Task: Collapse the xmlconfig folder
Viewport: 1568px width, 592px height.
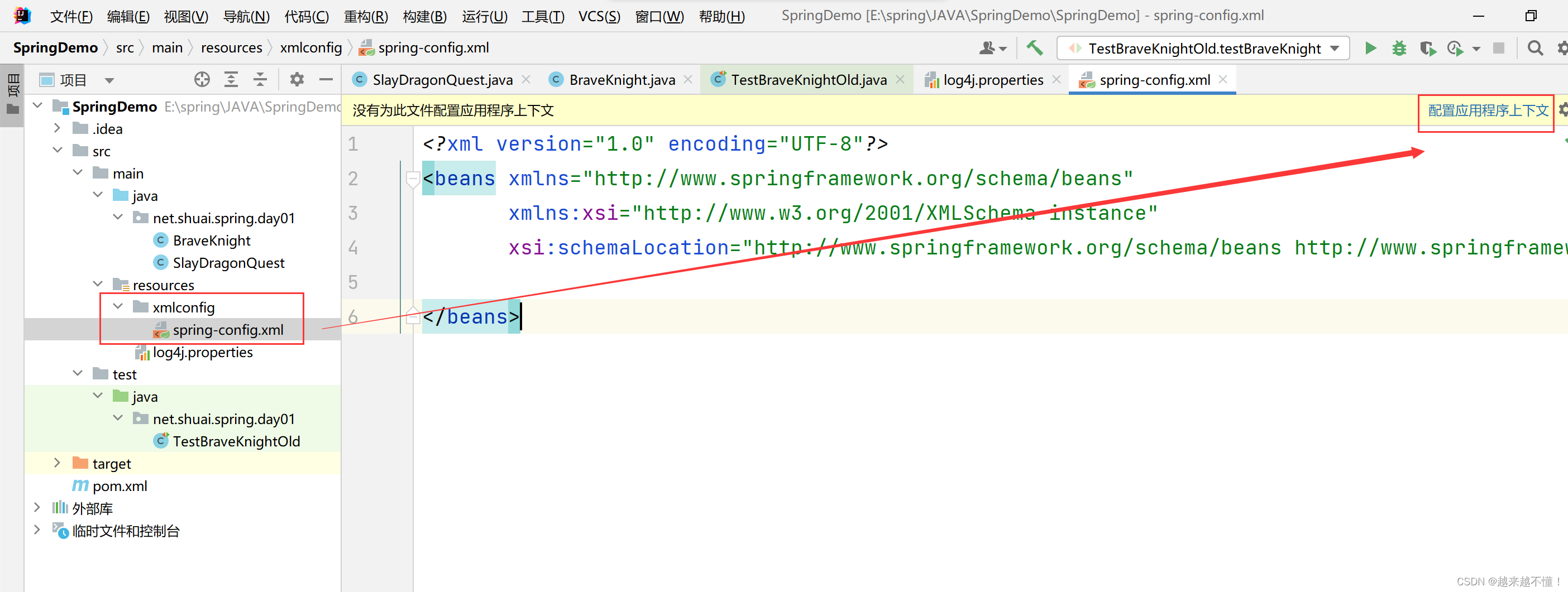Action: click(118, 307)
